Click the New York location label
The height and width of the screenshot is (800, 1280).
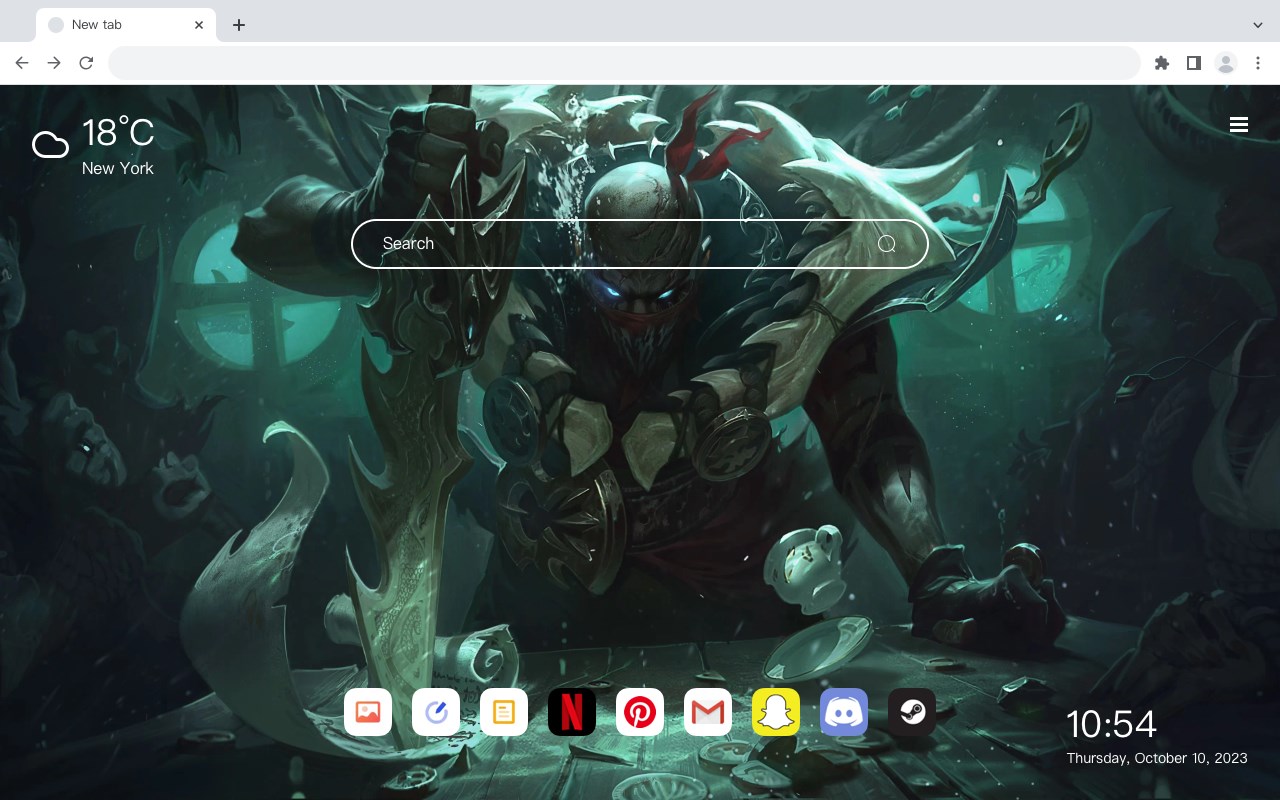118,168
